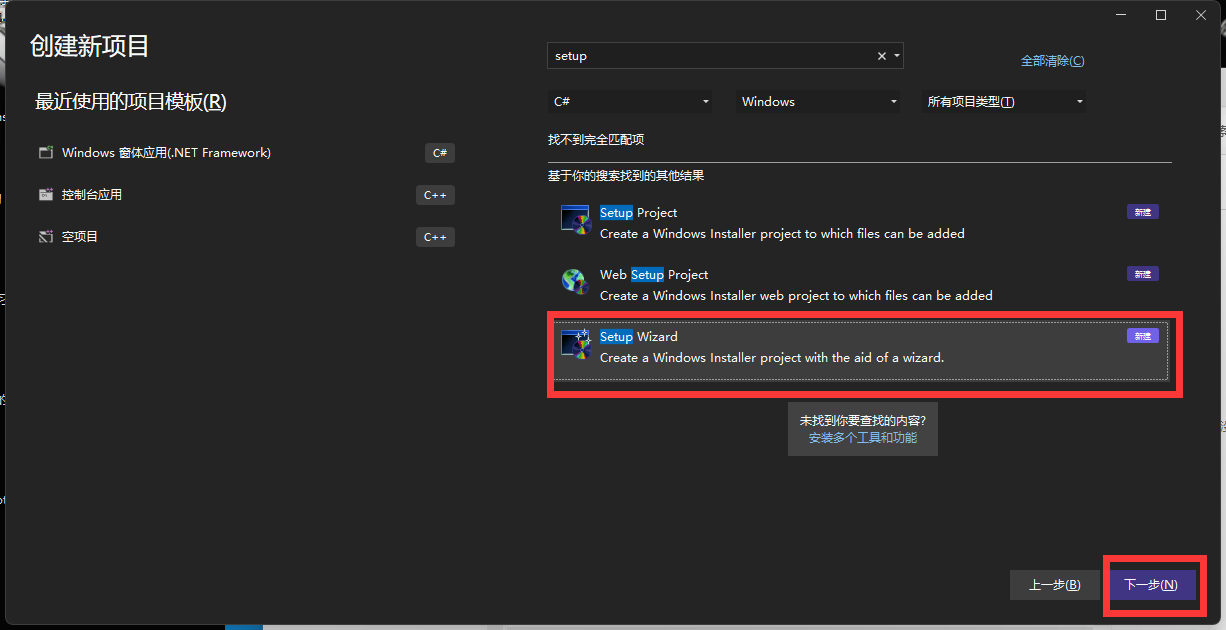Click the Windows 窗体应用 template icon
This screenshot has height=630, width=1226.
(x=45, y=153)
